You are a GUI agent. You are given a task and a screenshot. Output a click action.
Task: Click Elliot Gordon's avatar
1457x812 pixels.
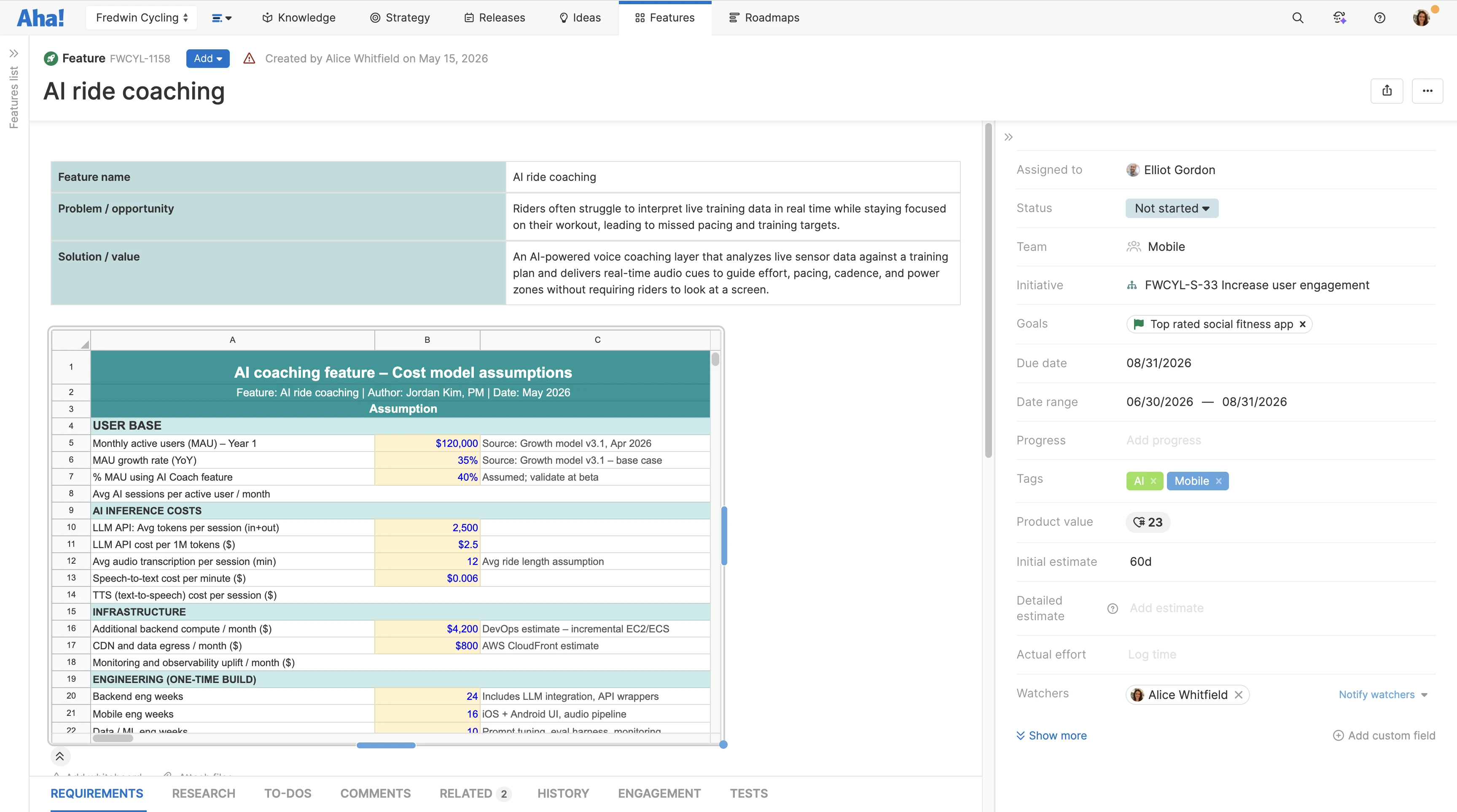pyautogui.click(x=1133, y=169)
